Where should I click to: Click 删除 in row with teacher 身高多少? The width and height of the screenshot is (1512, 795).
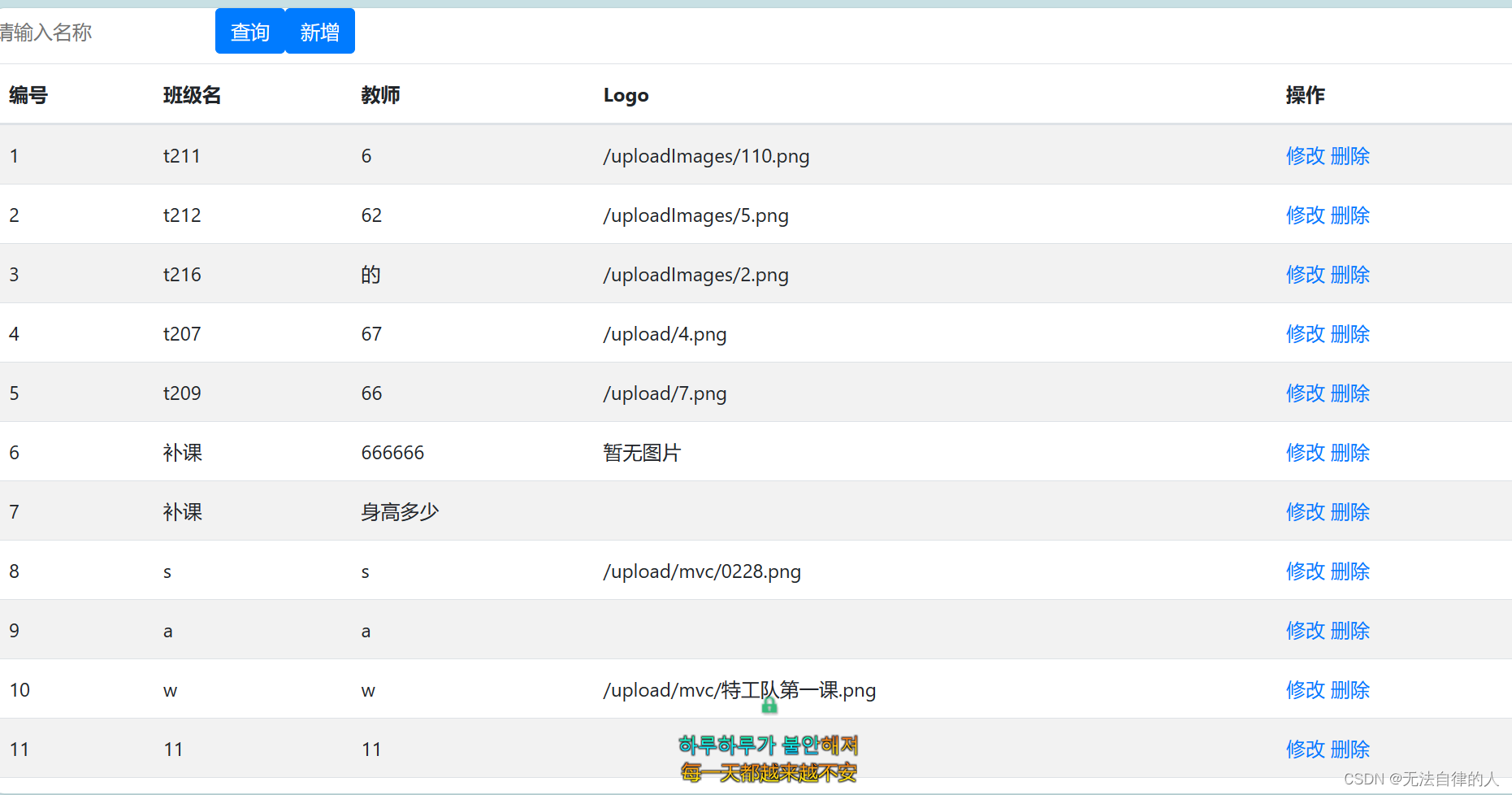1350,511
